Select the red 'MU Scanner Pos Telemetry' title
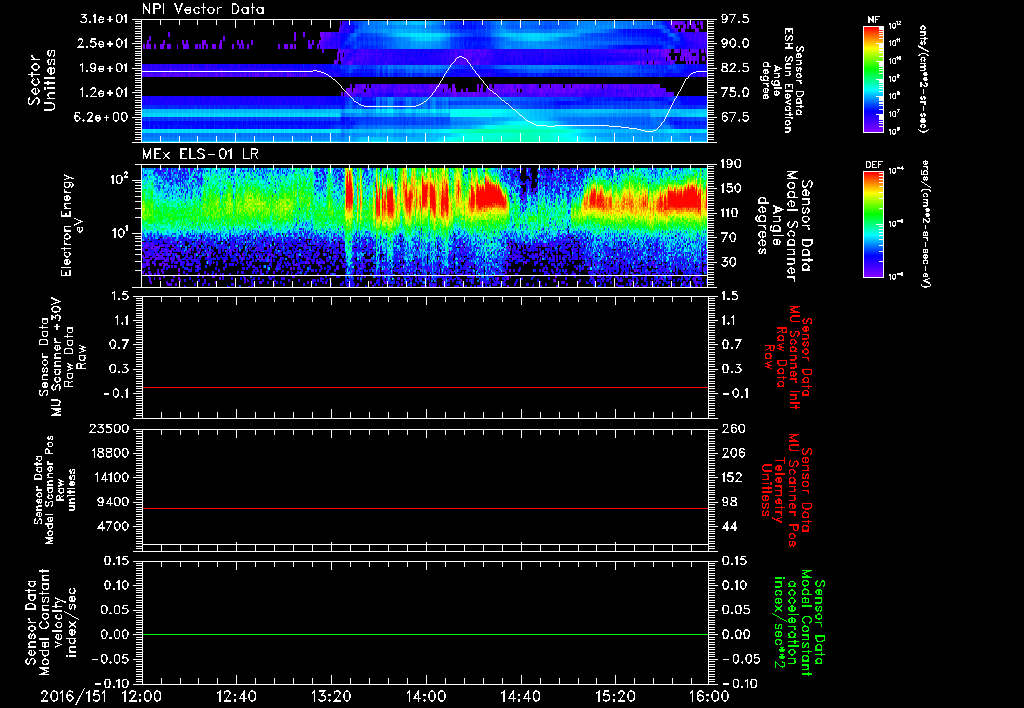This screenshot has width=1024, height=708. pos(787,490)
